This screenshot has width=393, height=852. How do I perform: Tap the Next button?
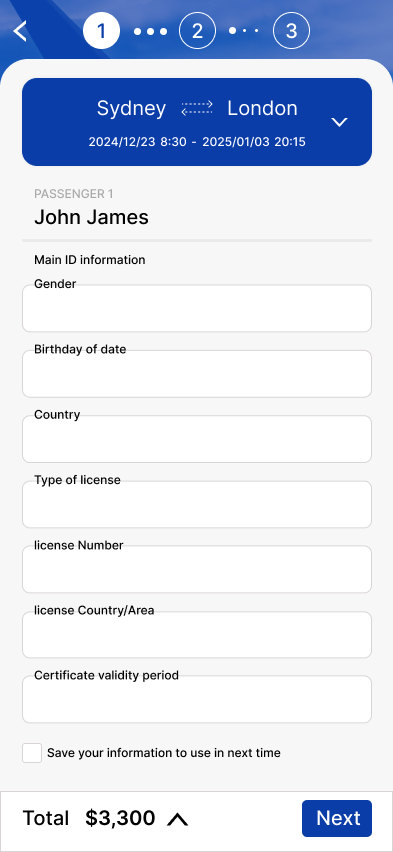[337, 818]
